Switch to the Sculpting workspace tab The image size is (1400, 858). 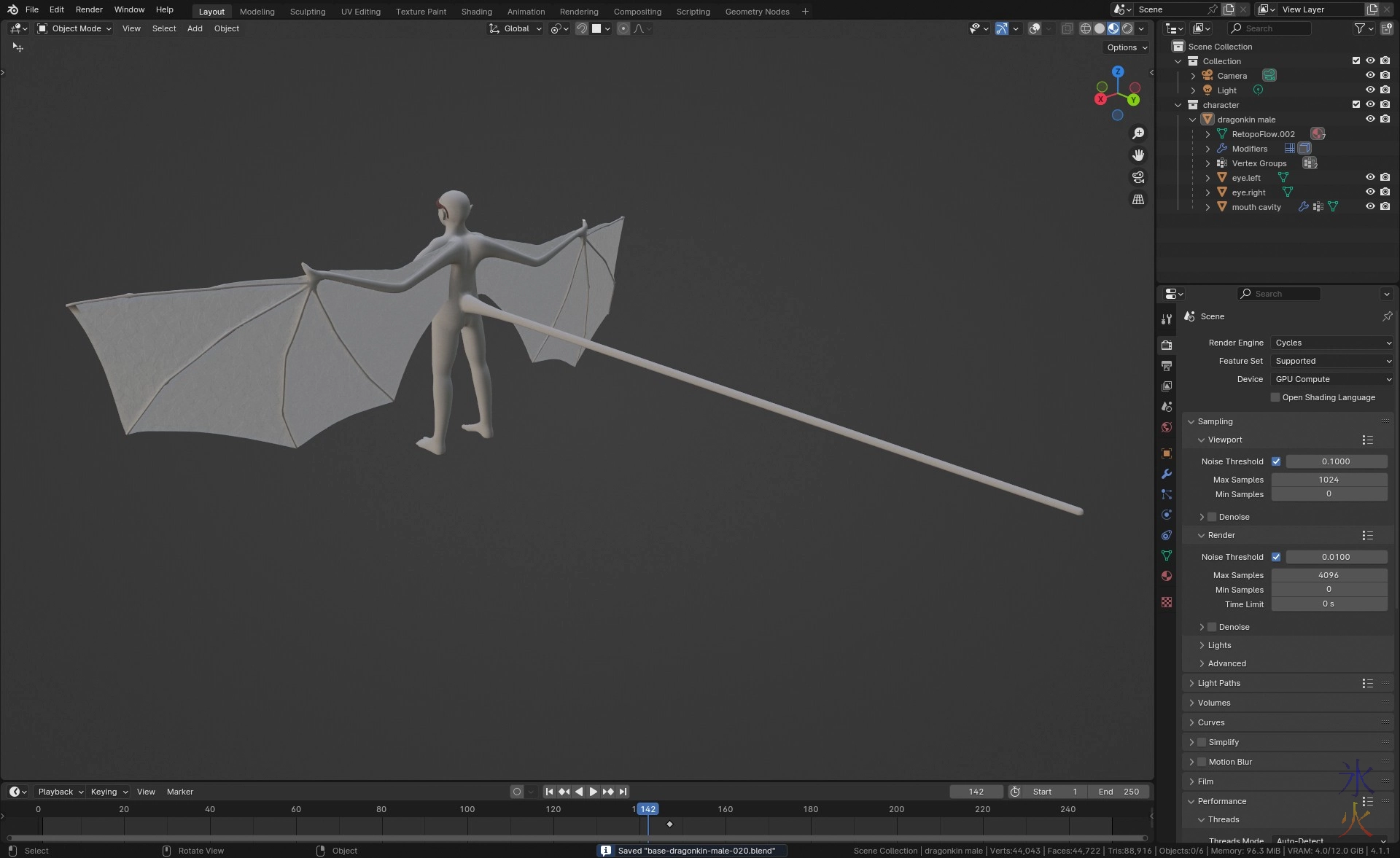307,11
